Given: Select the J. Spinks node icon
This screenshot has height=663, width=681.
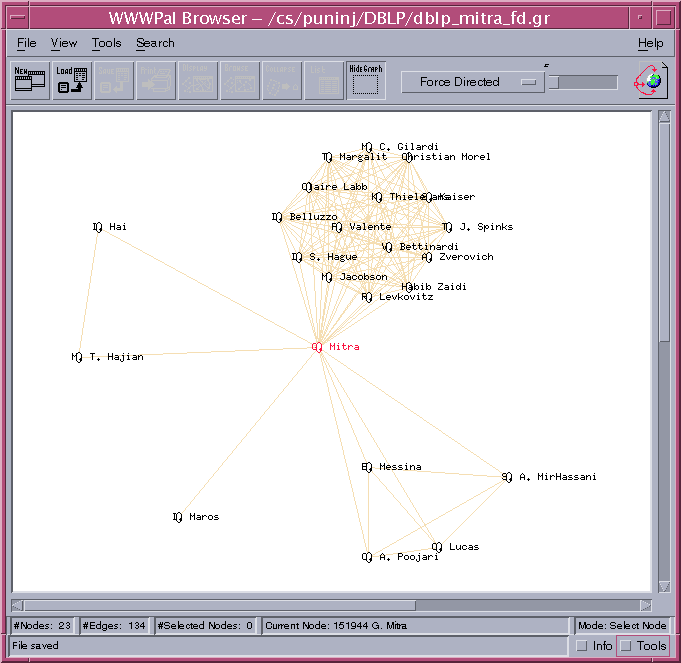Looking at the screenshot, I should pos(447,227).
